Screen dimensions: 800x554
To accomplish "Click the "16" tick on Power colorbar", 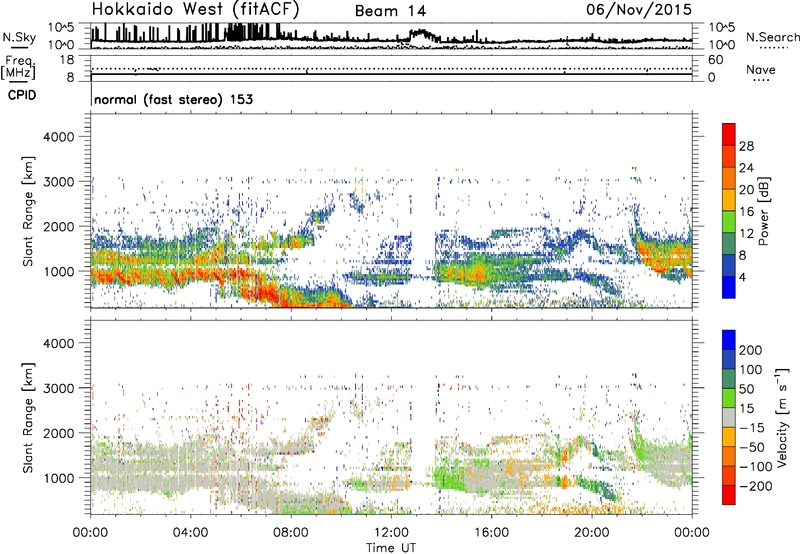I will coord(746,212).
